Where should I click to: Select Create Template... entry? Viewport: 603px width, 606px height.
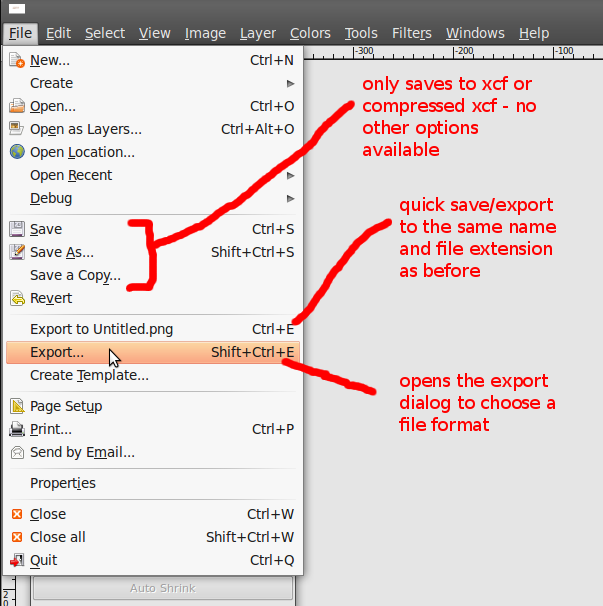coord(153,375)
